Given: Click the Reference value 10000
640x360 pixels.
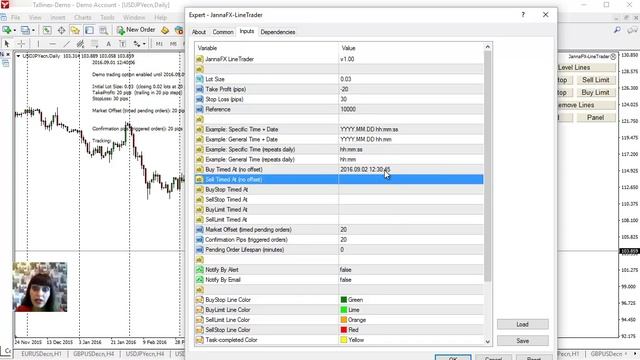Looking at the screenshot, I should point(348,109).
